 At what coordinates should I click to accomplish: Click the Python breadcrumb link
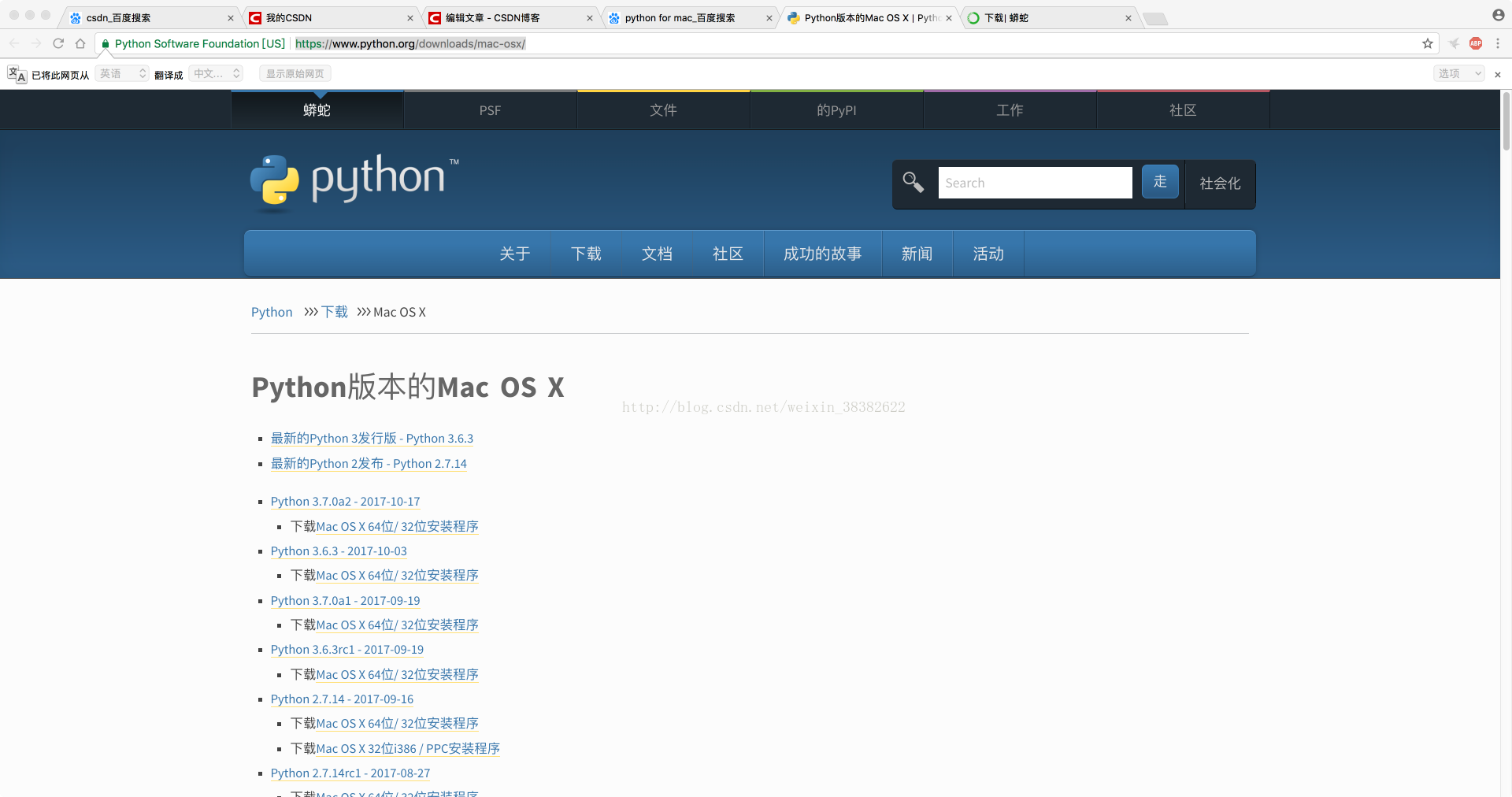(272, 312)
